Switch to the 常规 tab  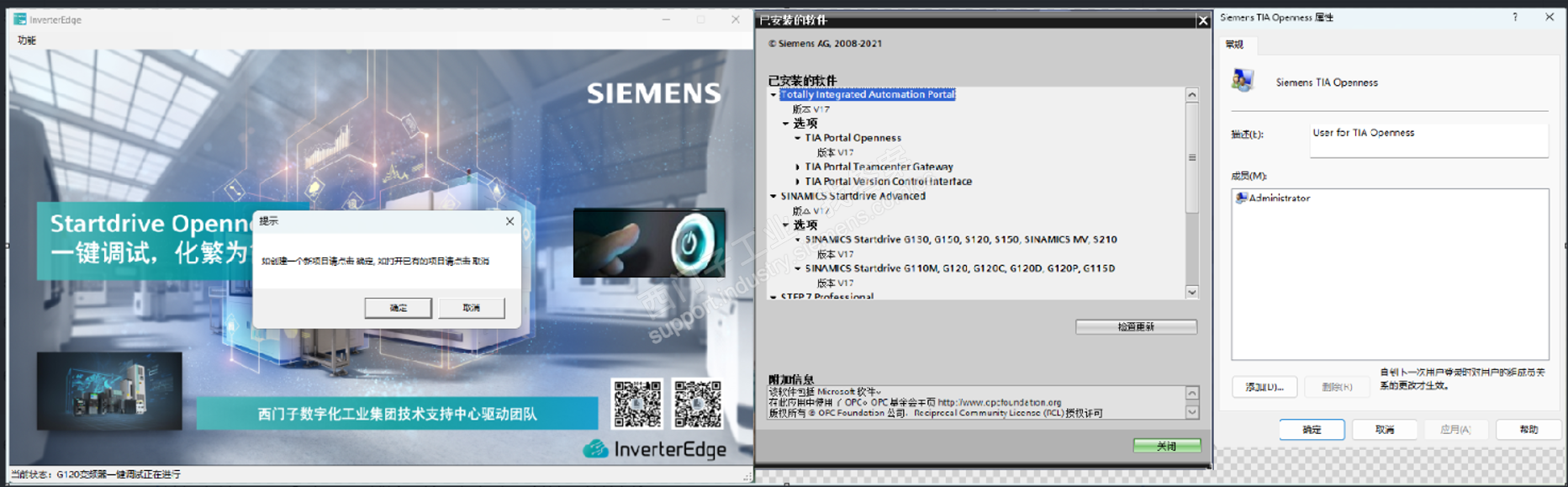[x=1233, y=45]
